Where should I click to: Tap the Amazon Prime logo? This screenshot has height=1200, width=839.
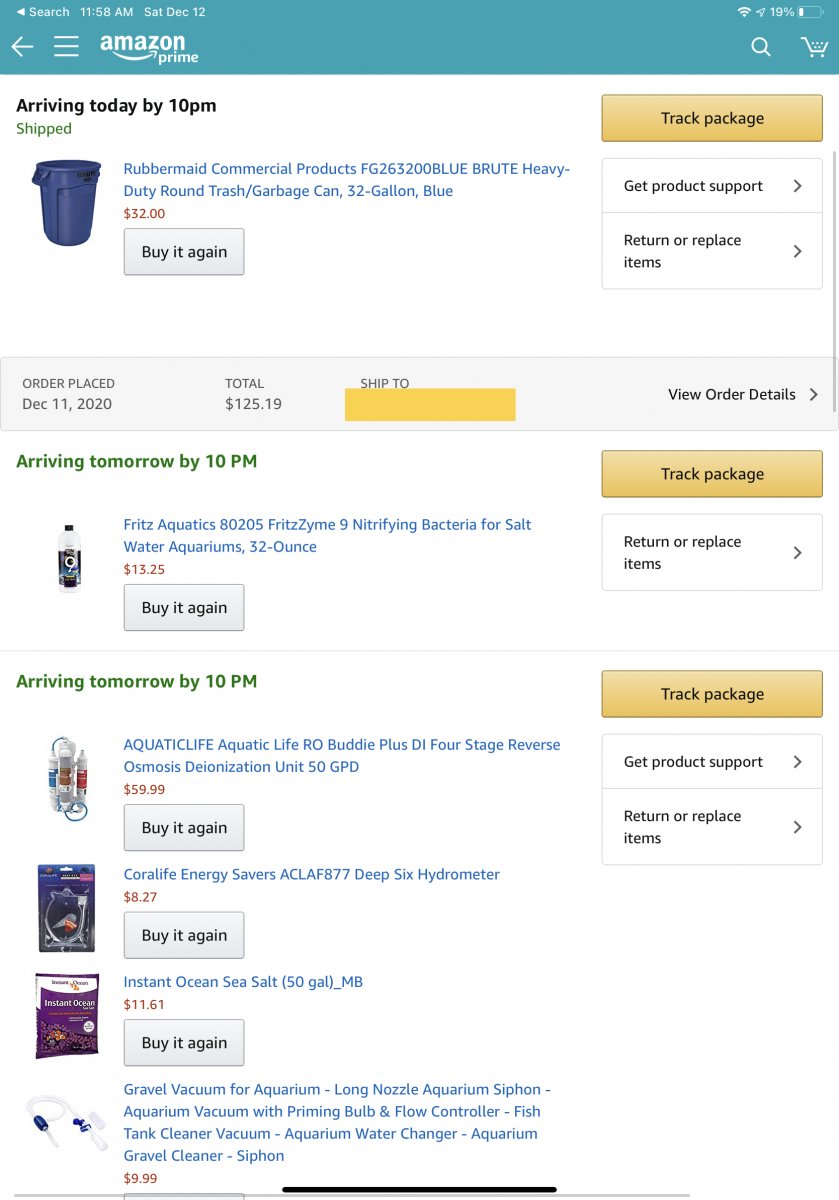(149, 48)
